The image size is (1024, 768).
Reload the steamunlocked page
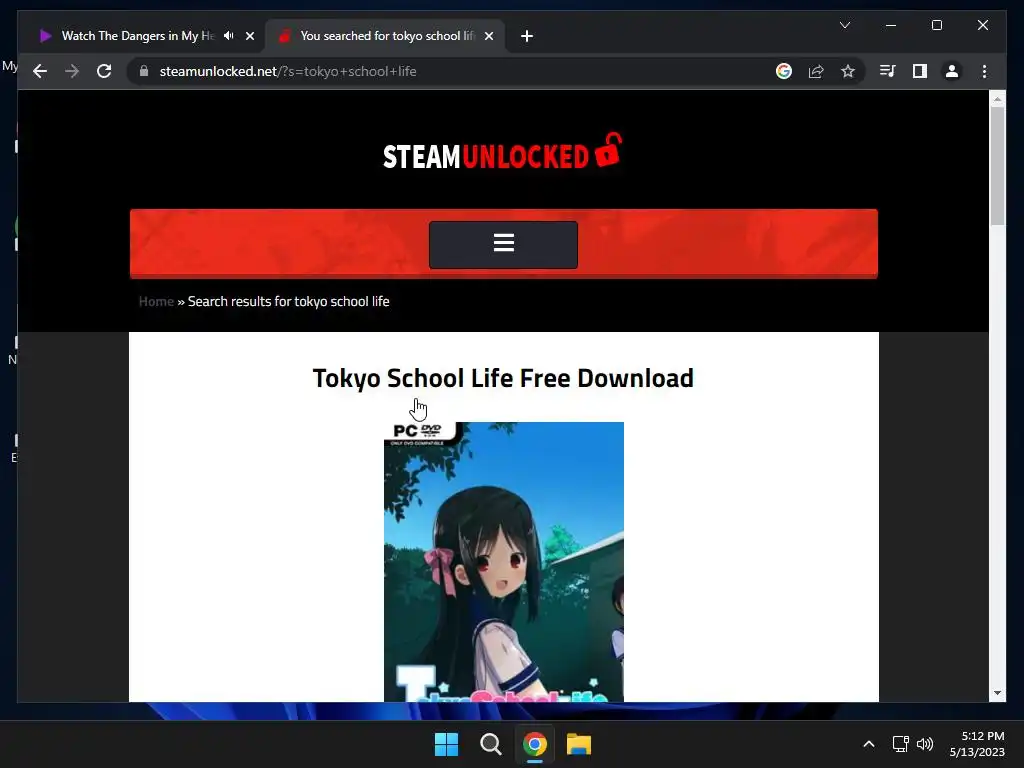[104, 71]
